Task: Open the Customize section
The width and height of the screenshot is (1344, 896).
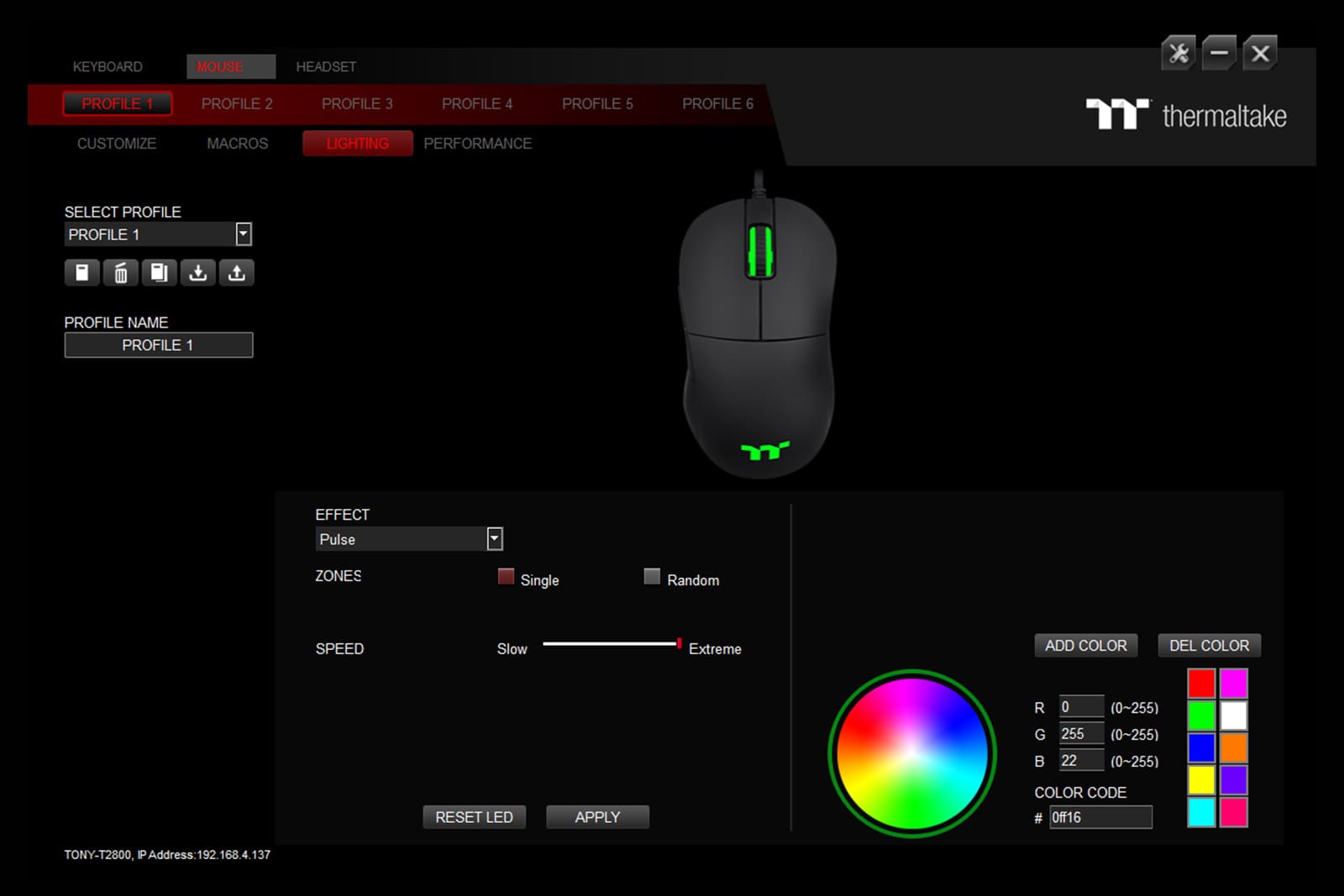Action: pyautogui.click(x=117, y=144)
